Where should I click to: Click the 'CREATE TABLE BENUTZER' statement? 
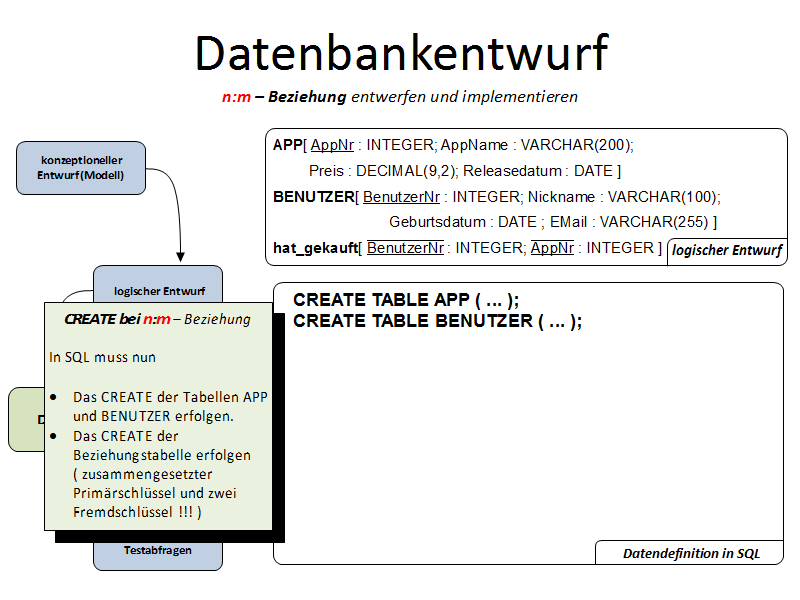pyautogui.click(x=437, y=321)
